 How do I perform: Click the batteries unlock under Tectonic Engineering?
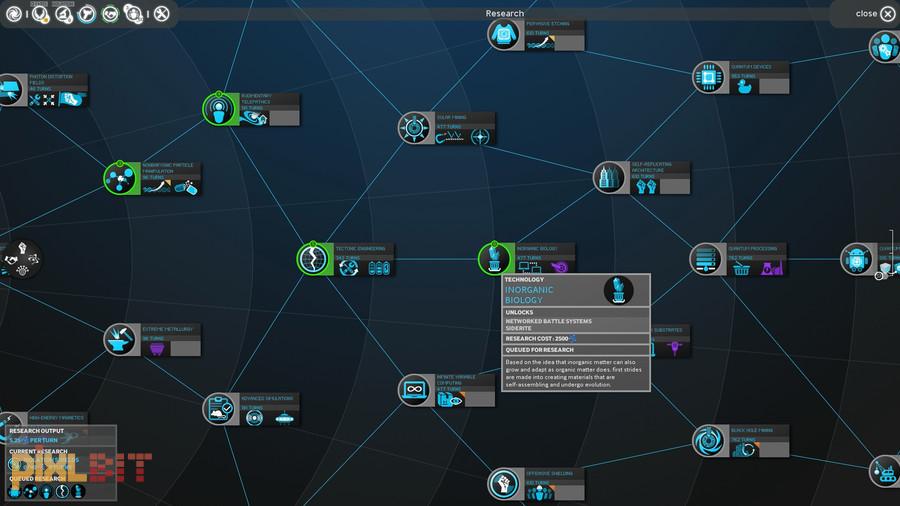tap(378, 268)
